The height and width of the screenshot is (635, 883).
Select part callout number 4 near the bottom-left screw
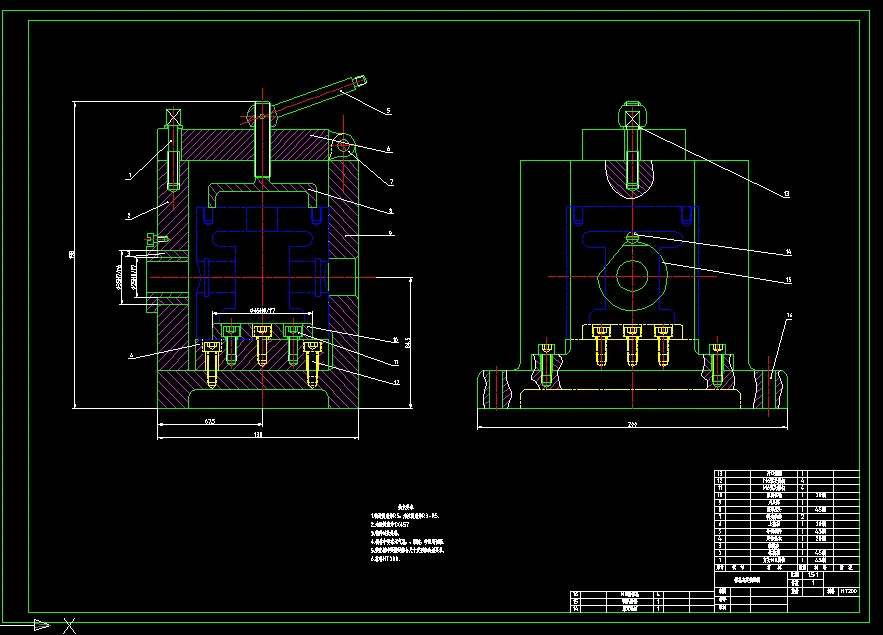(131, 355)
